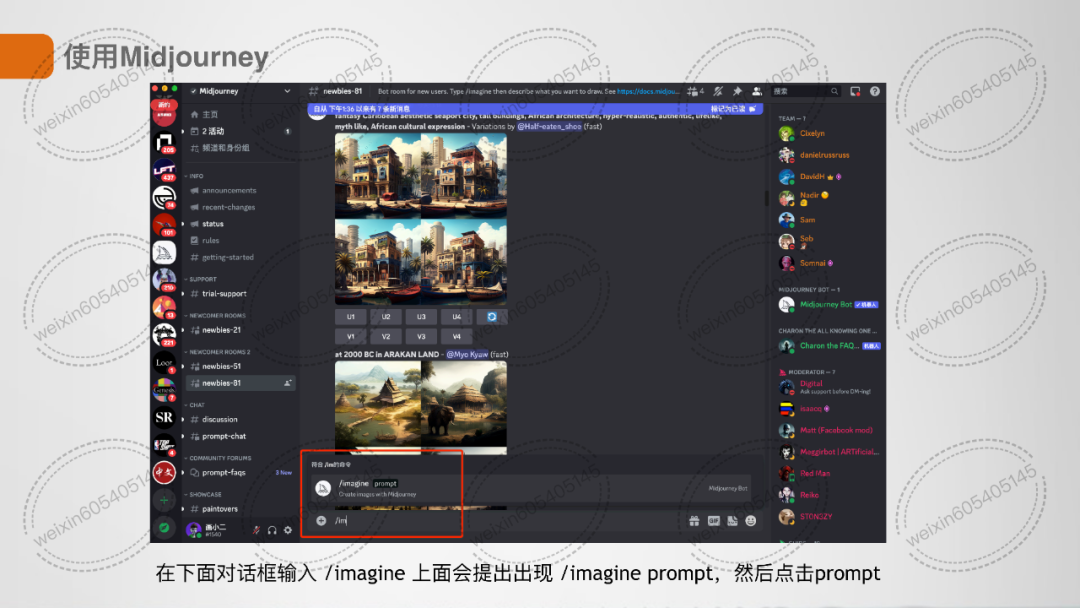This screenshot has height=608, width=1080.
Task: Open Midjourney server dropdown menu
Action: click(287, 91)
